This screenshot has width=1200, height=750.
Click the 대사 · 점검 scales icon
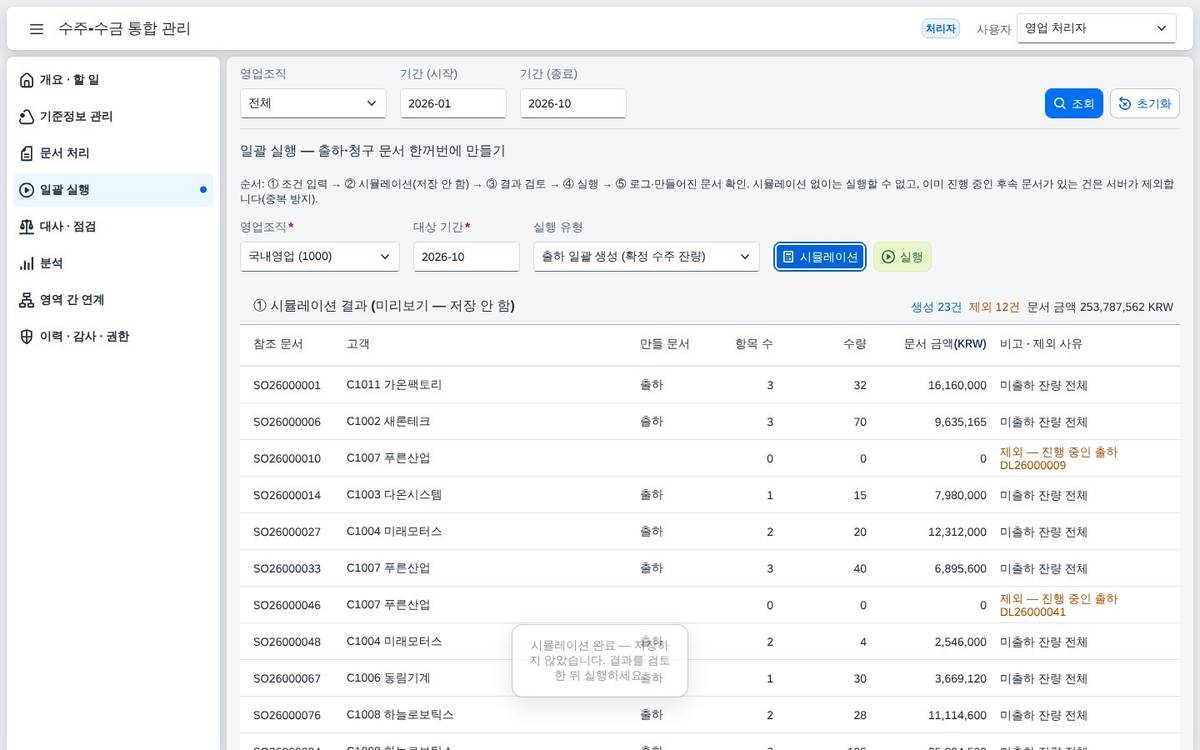pos(27,227)
